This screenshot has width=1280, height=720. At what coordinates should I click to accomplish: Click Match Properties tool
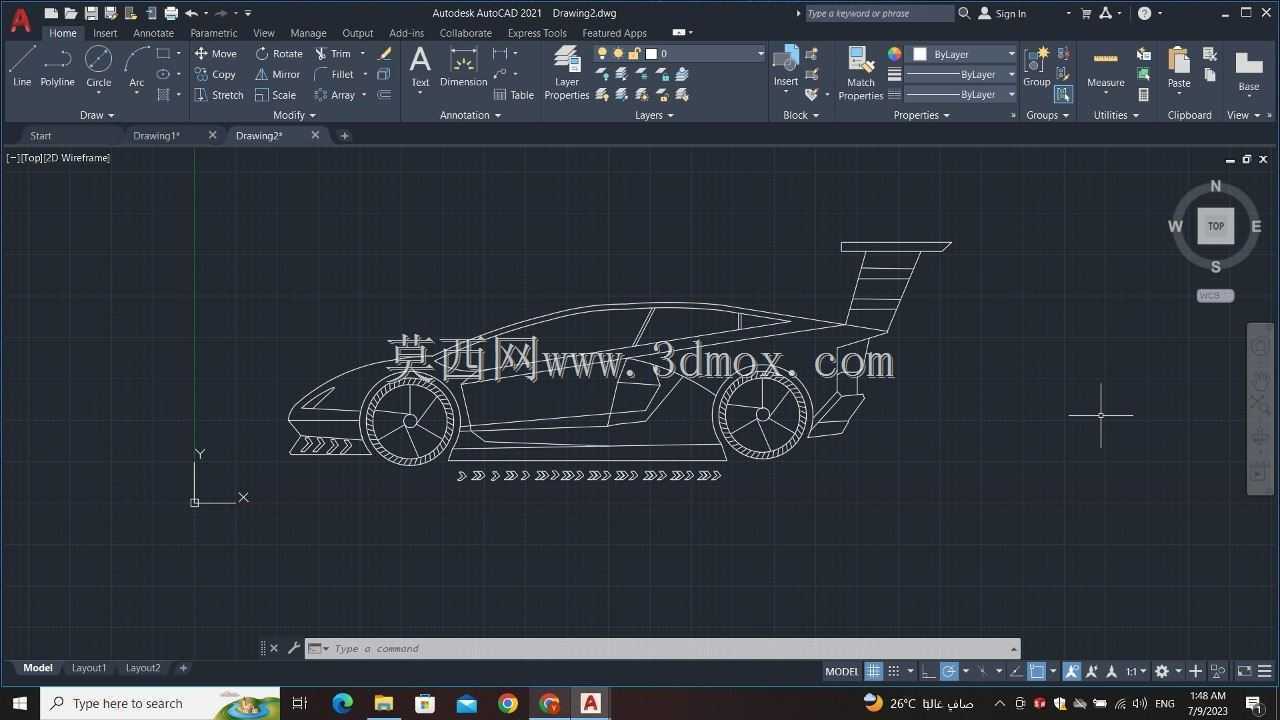tap(860, 72)
